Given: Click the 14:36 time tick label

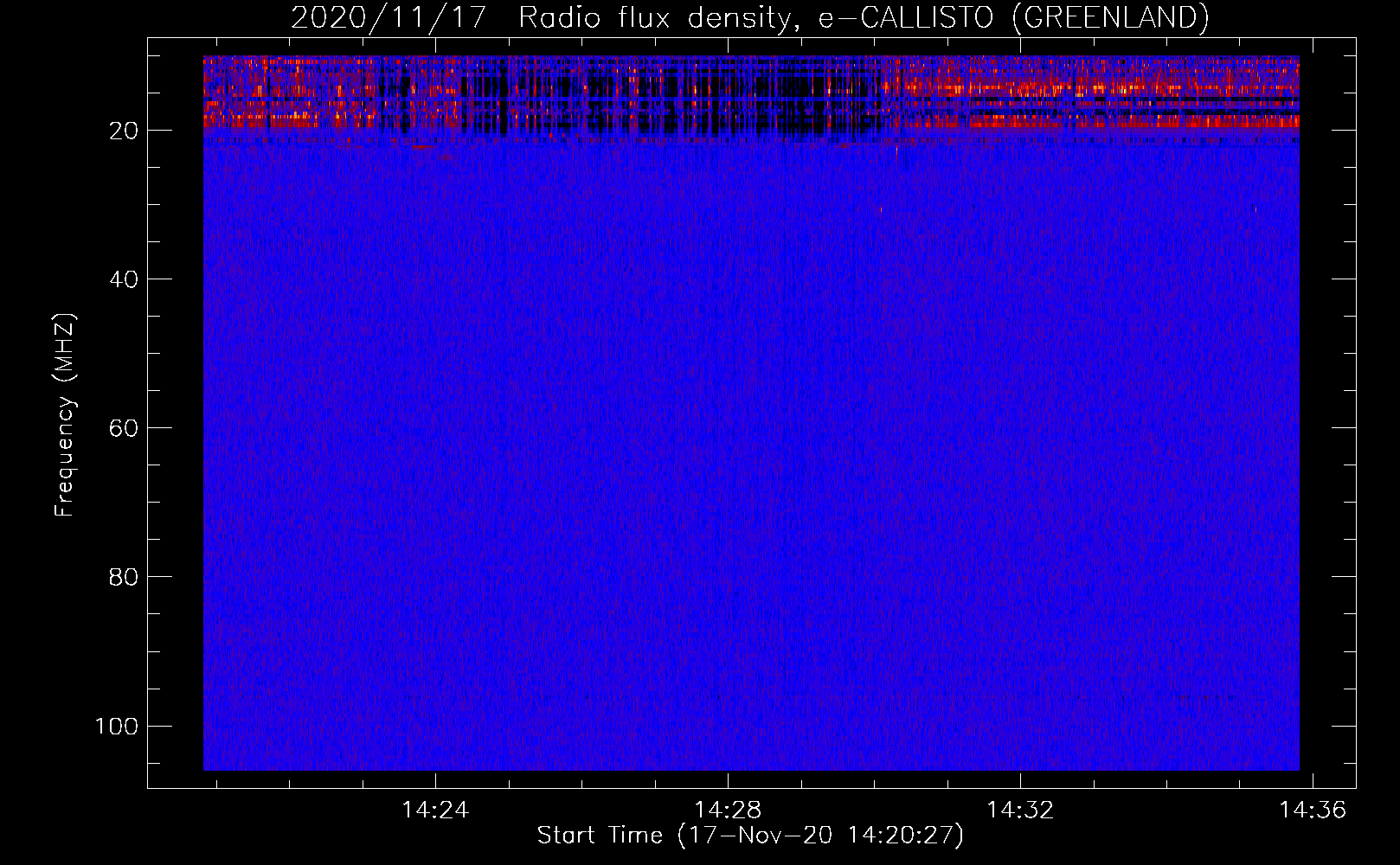Looking at the screenshot, I should coord(1313,811).
